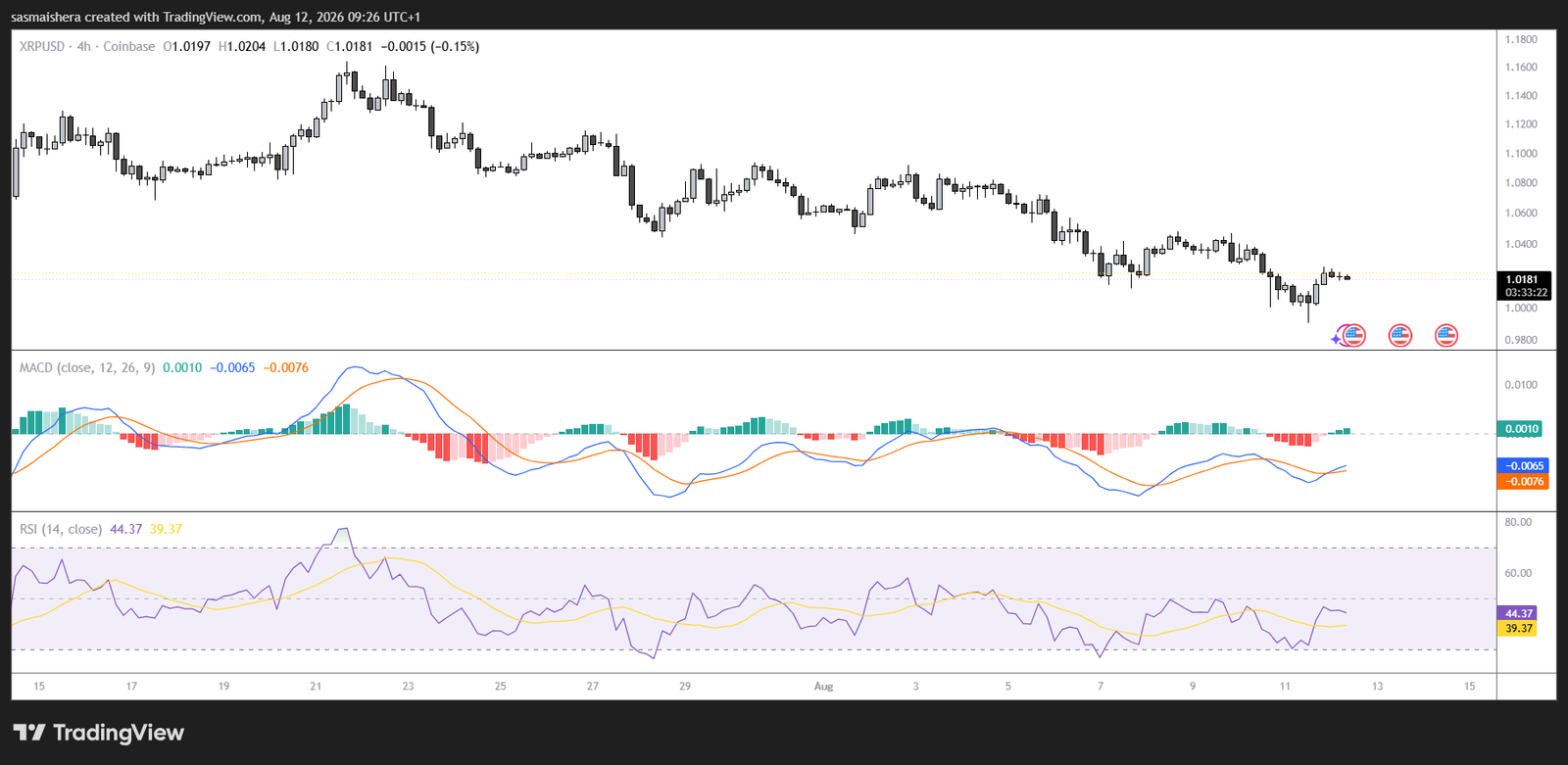The image size is (1568, 765).
Task: Select the XRPUSD symbol title
Action: (42, 46)
